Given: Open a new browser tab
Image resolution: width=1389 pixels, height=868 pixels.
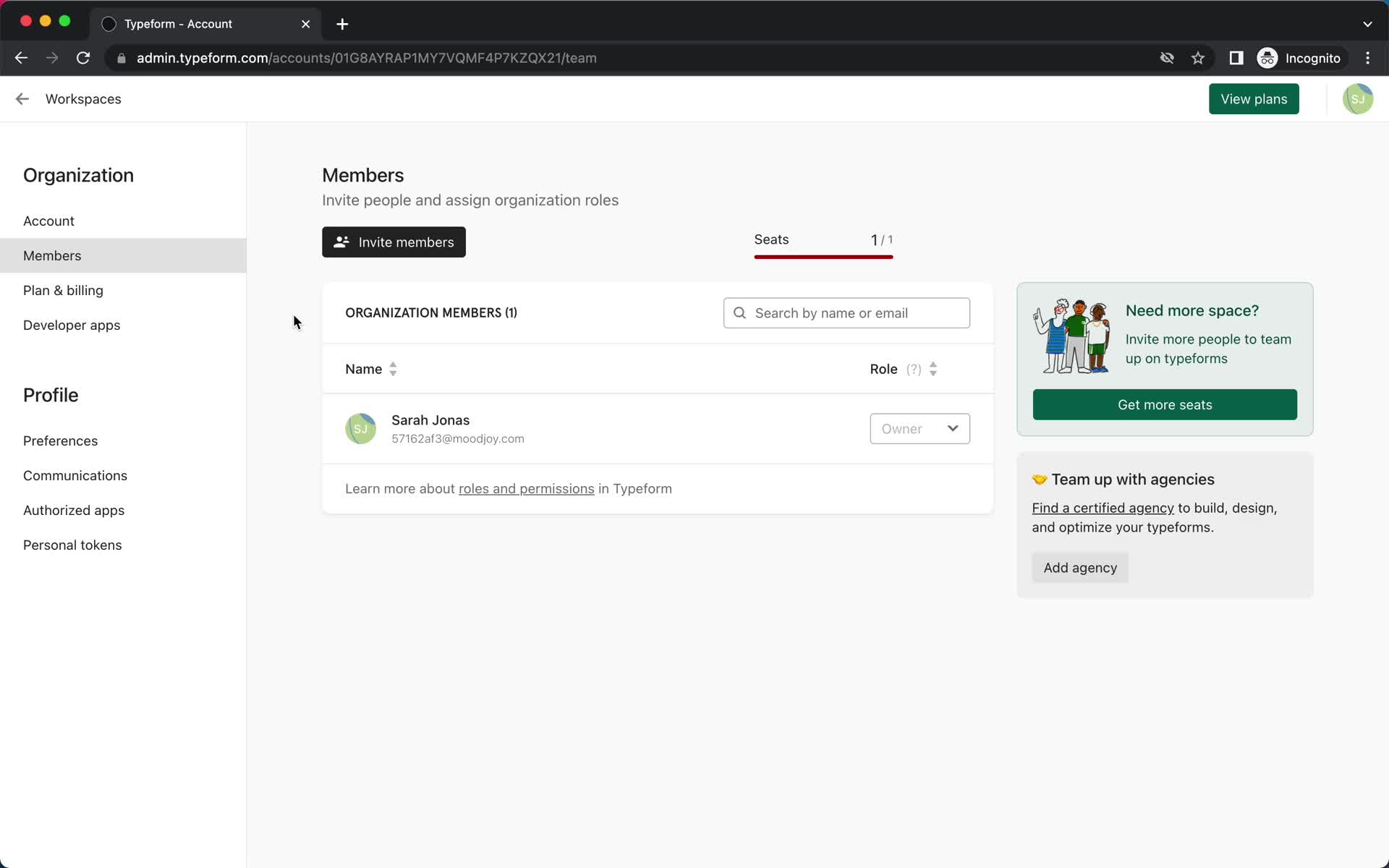Looking at the screenshot, I should tap(342, 24).
